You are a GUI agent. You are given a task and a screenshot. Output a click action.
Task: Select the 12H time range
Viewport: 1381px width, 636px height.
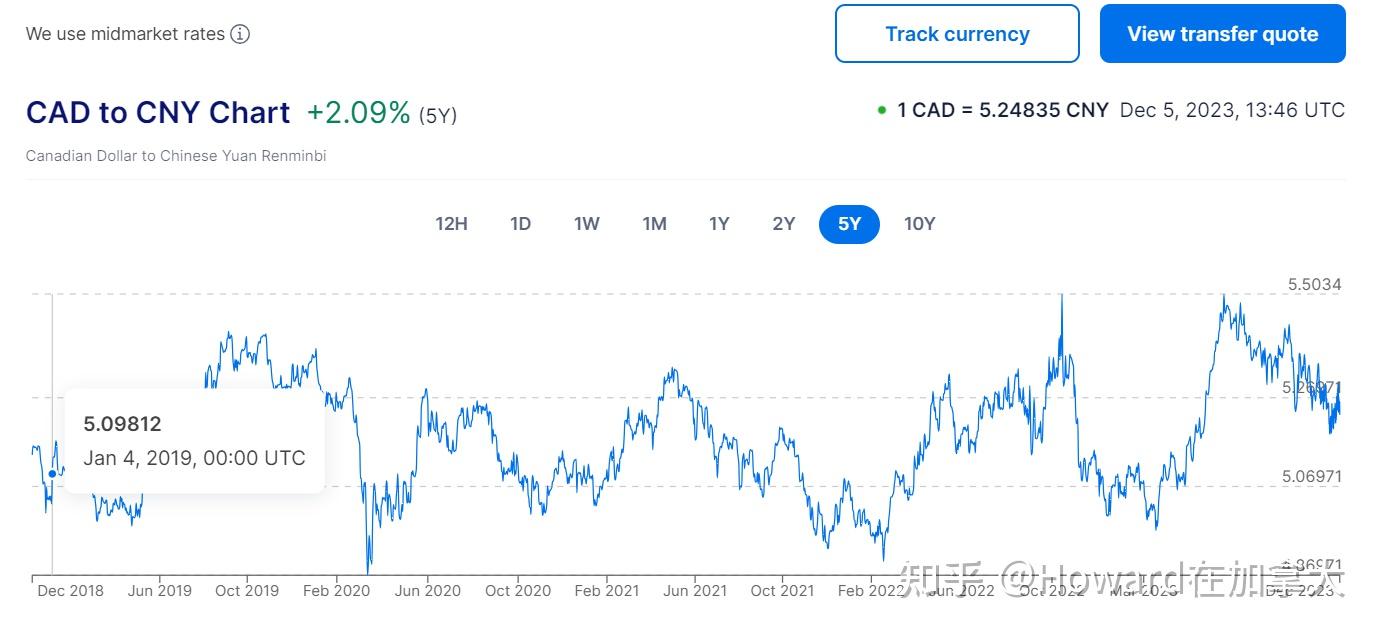[x=451, y=224]
